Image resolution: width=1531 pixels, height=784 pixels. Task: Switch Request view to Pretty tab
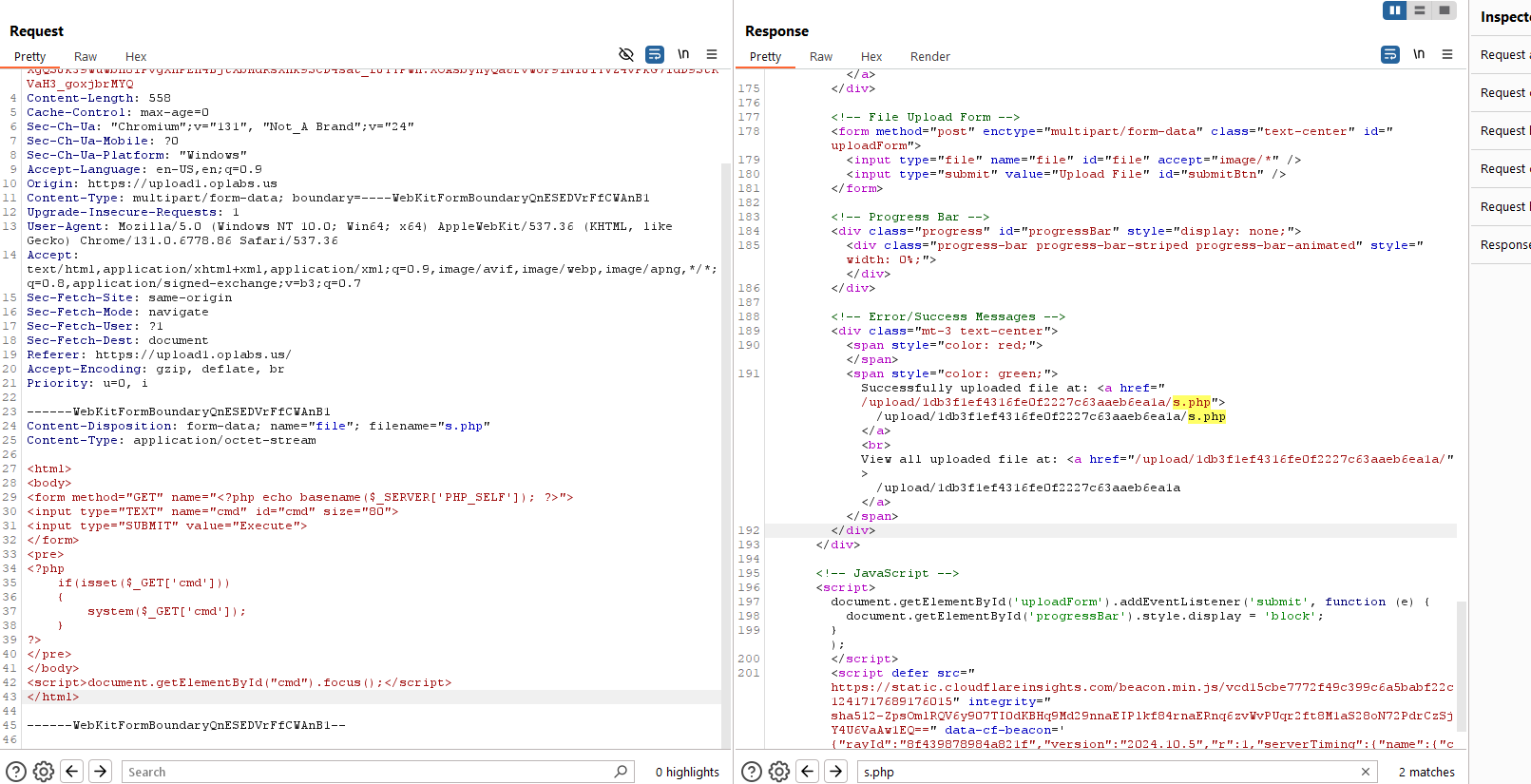tap(29, 57)
